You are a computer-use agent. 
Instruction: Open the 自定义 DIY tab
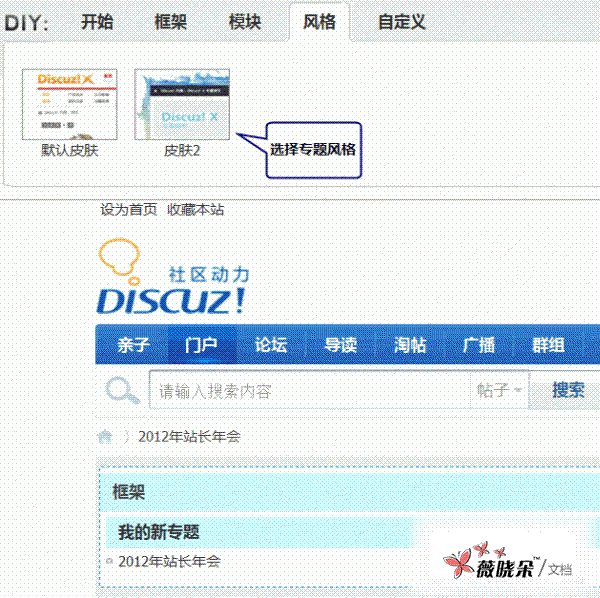point(401,21)
